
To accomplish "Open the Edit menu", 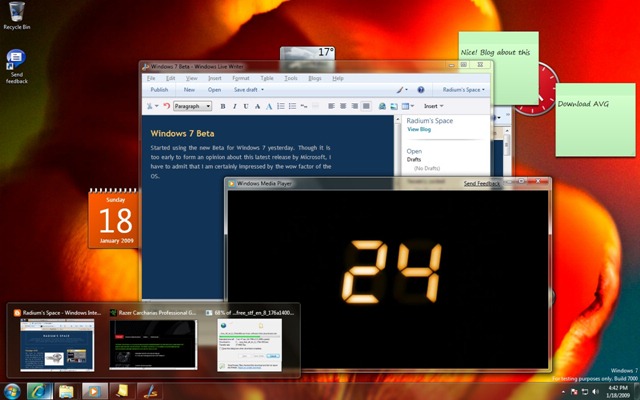I will point(171,78).
